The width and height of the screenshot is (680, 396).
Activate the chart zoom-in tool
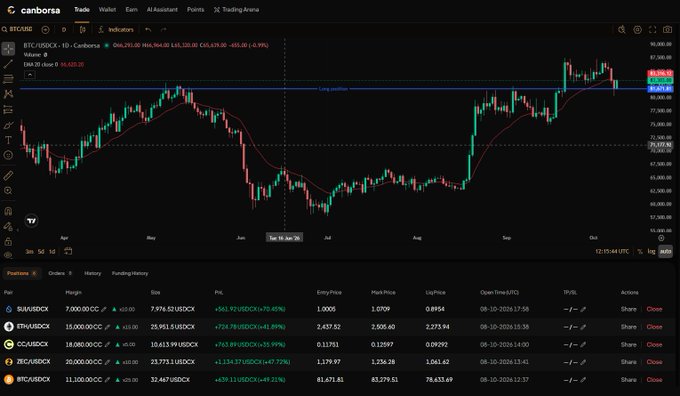tap(8, 191)
